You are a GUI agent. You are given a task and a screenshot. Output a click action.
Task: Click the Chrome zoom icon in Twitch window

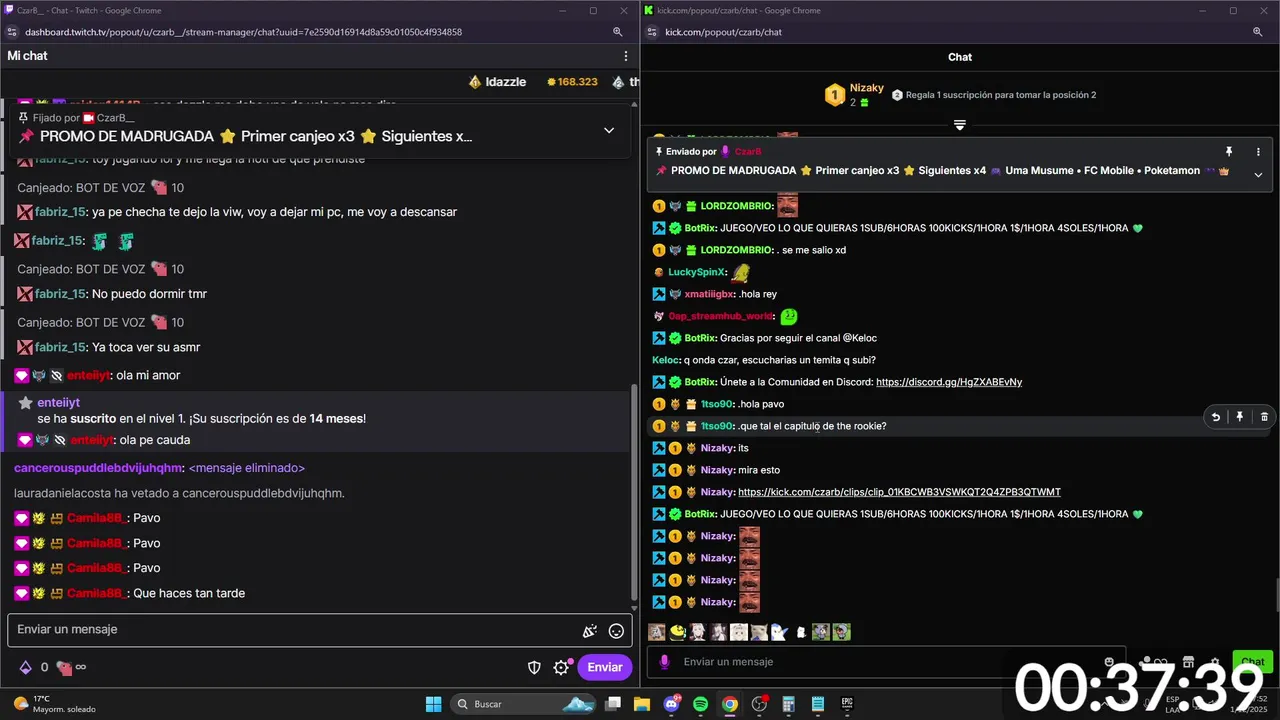[x=618, y=32]
